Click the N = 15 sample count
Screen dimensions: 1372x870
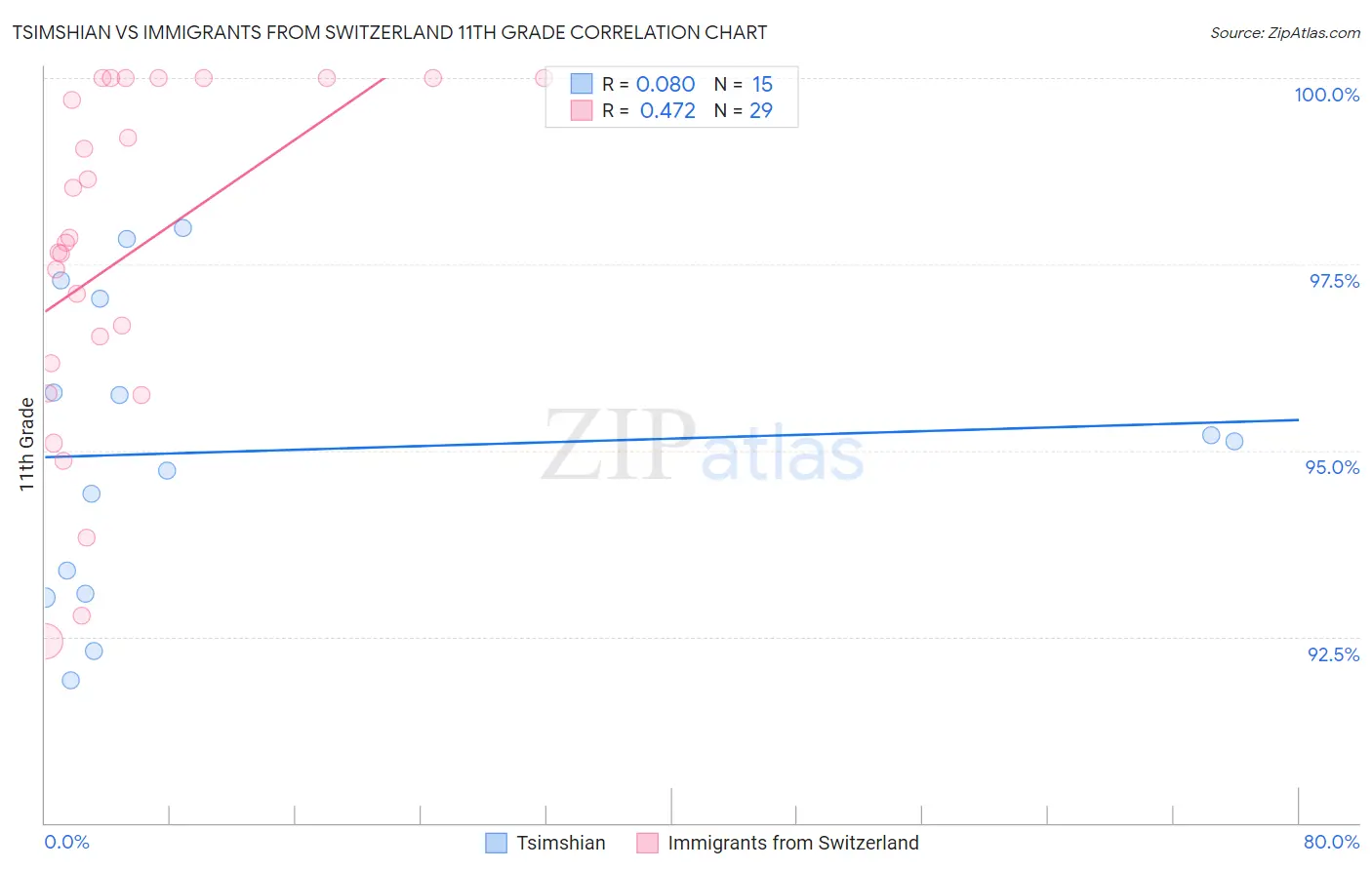point(744,84)
